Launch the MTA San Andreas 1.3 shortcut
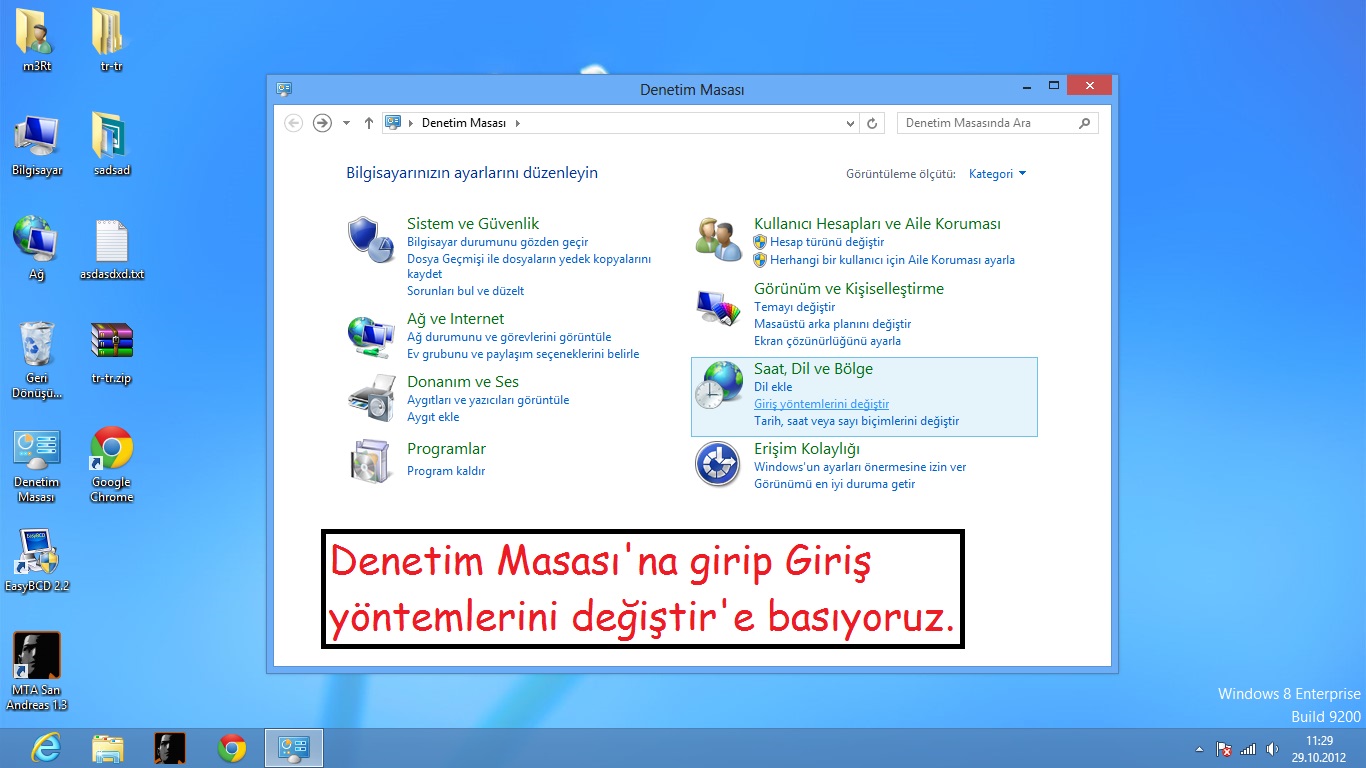The image size is (1366, 768). [37, 671]
